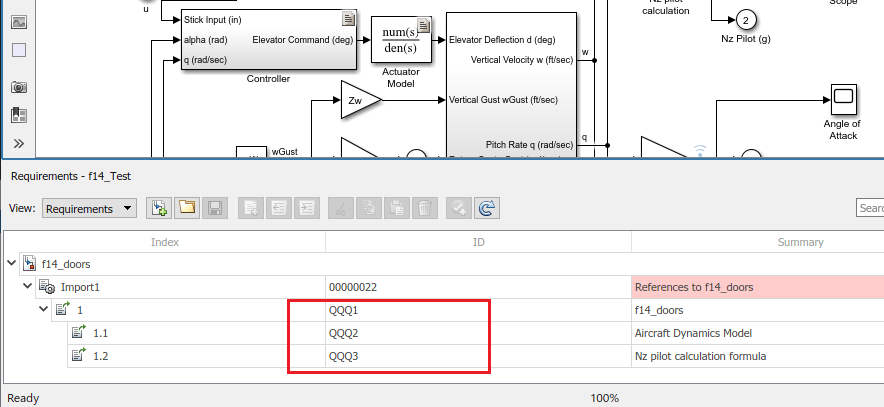Click the ID column header
The height and width of the screenshot is (407, 884).
point(478,242)
